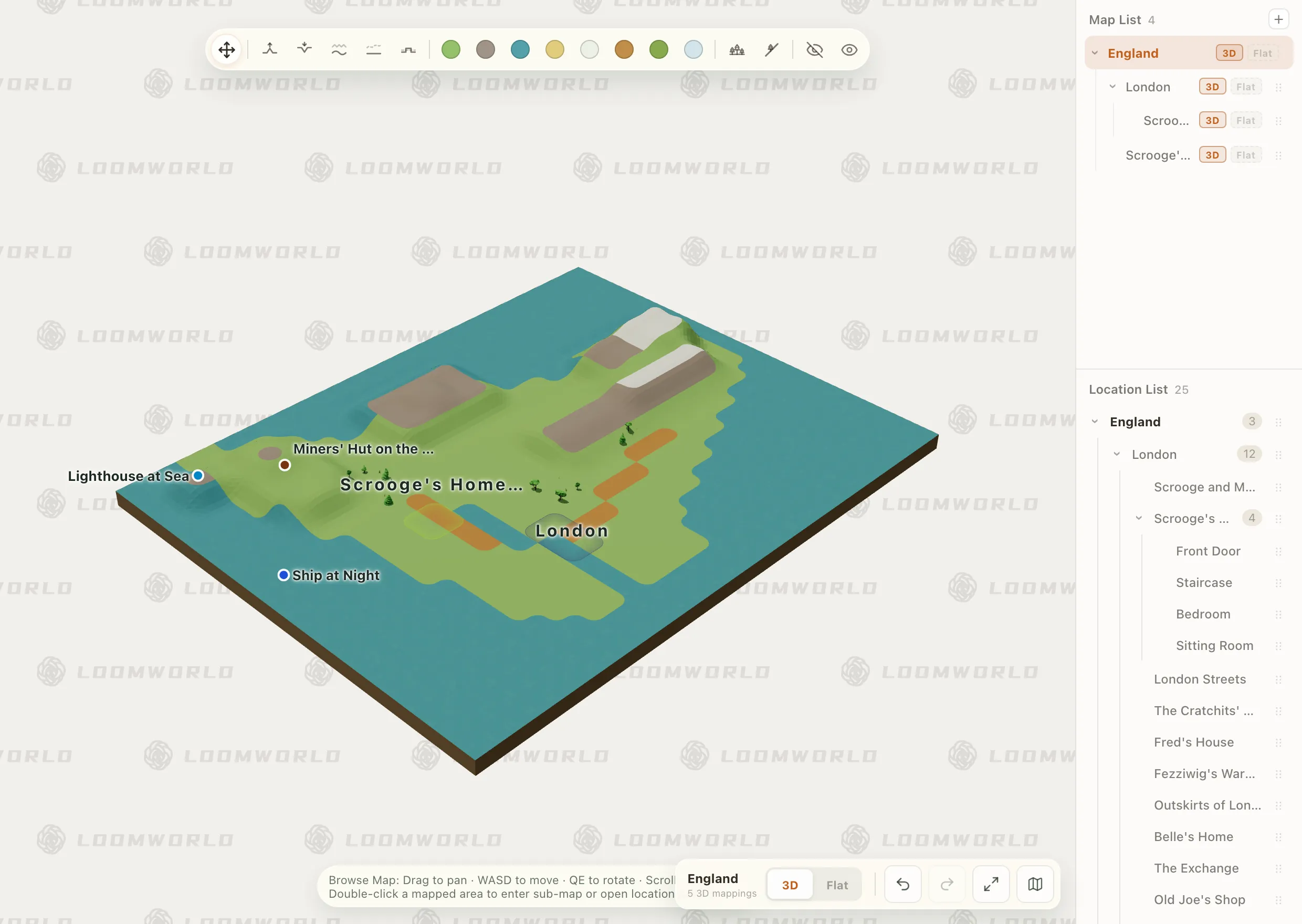Viewport: 1302px width, 924px height.
Task: Collapse England in the Map List
Action: 1095,53
